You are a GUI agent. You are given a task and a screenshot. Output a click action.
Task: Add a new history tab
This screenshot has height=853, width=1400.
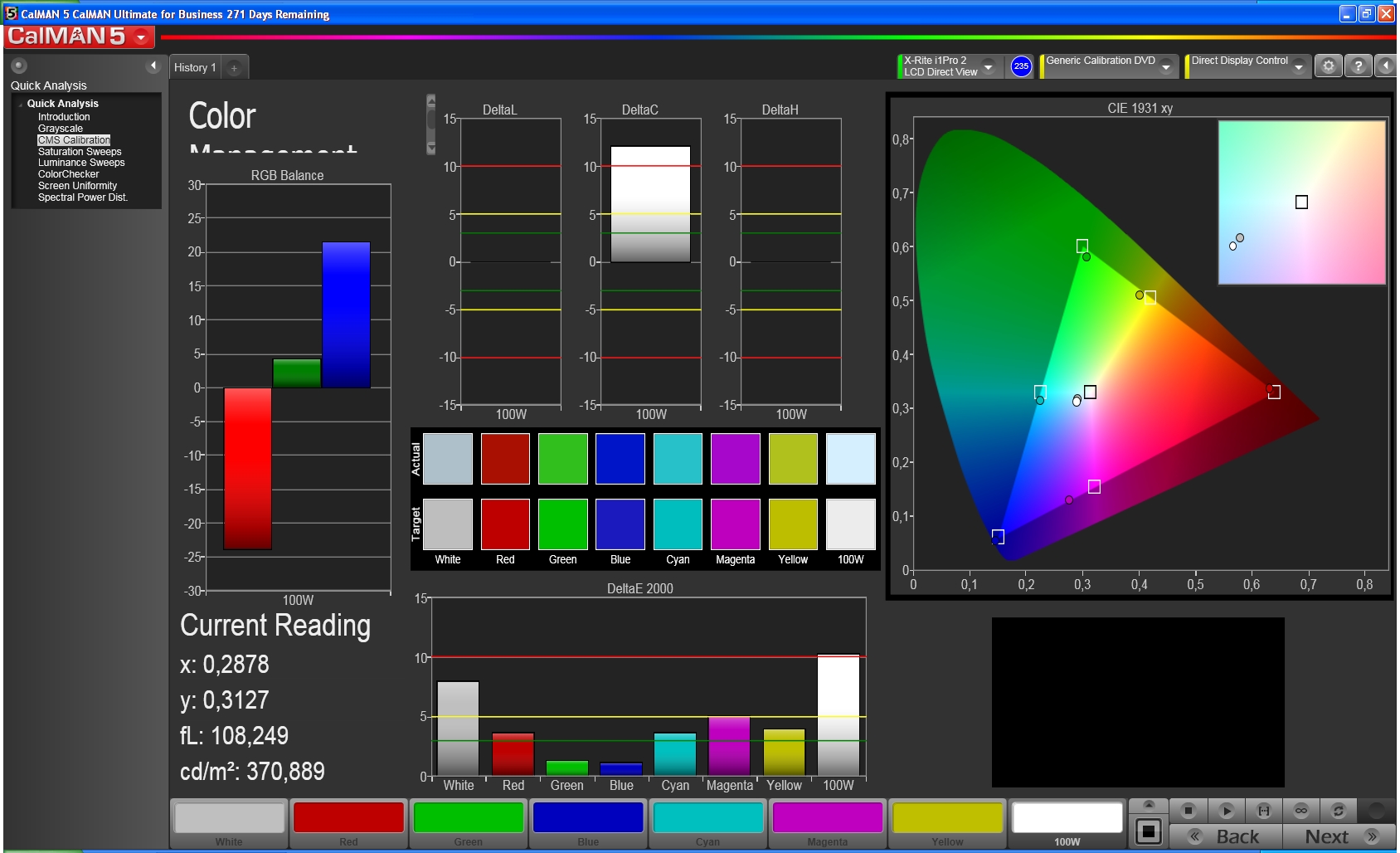[x=235, y=68]
